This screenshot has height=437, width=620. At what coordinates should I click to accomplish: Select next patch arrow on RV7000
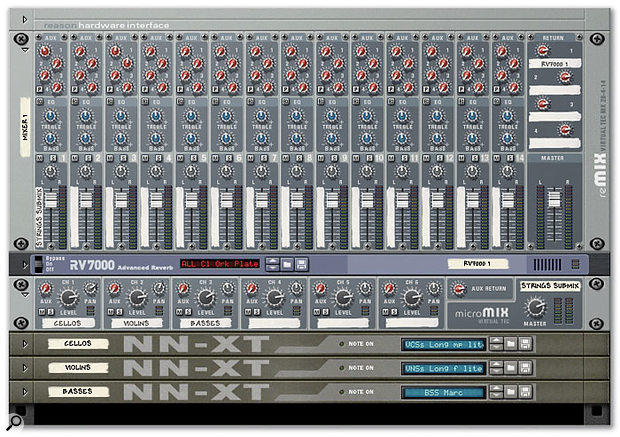coord(272,268)
